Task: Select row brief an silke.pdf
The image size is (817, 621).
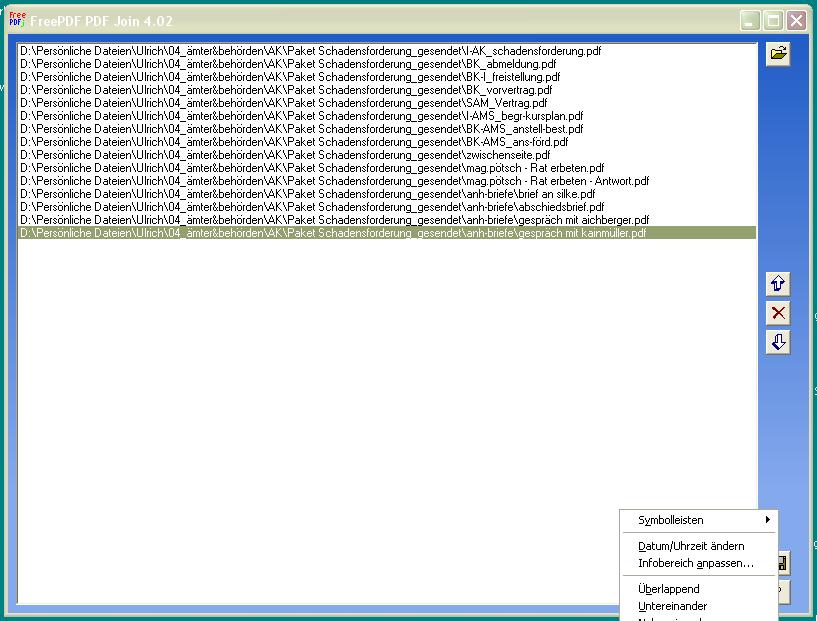Action: click(387, 194)
